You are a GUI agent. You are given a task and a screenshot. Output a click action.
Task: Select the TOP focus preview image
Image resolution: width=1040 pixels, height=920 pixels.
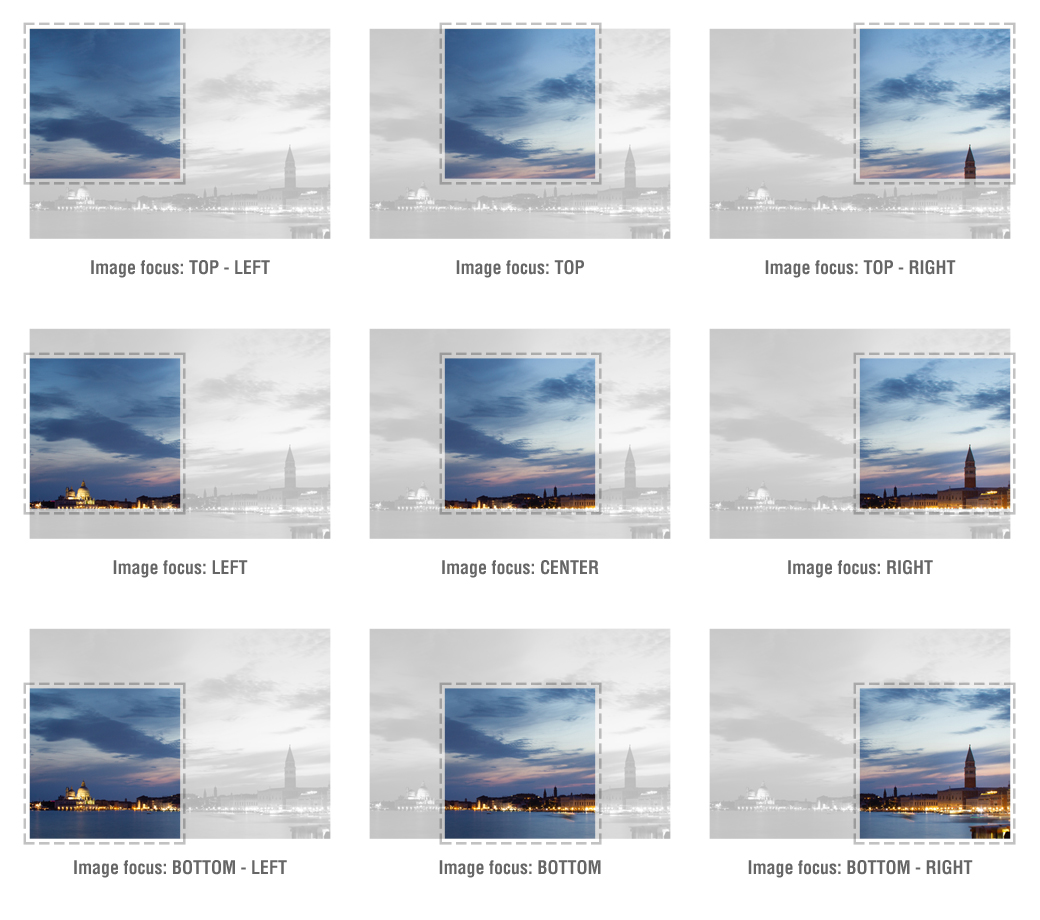click(520, 133)
